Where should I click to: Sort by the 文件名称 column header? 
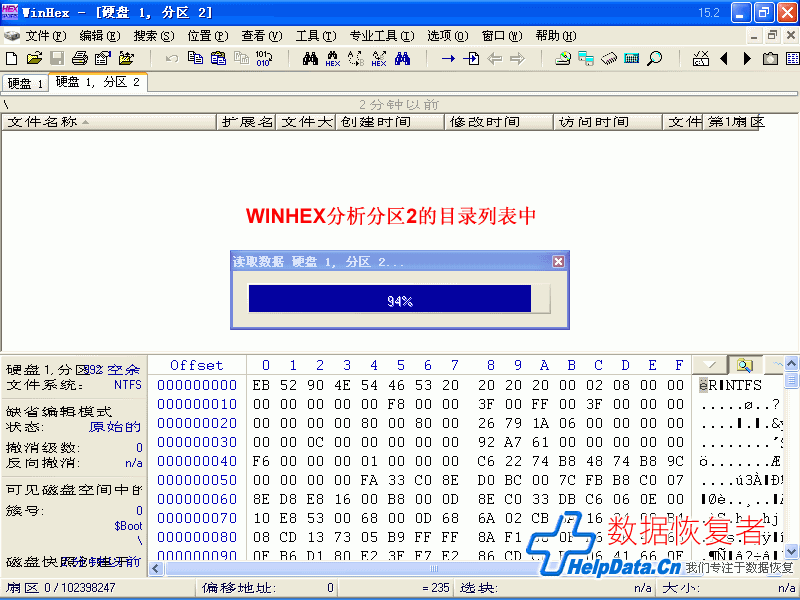(110, 122)
